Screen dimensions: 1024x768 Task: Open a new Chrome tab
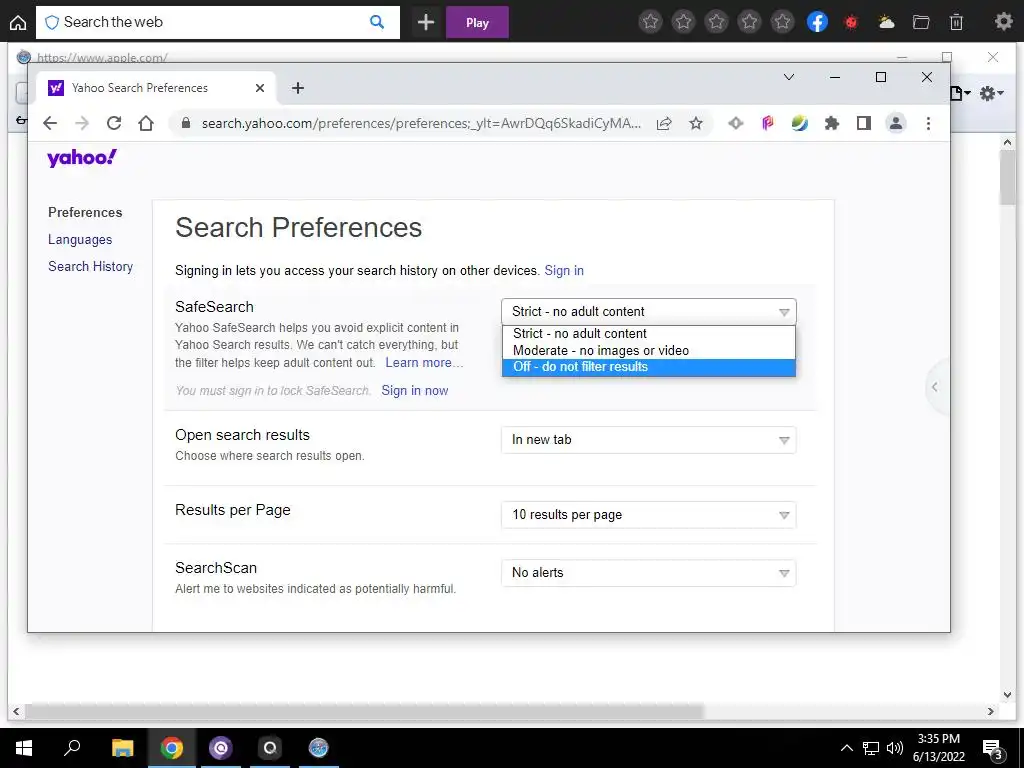pyautogui.click(x=298, y=88)
